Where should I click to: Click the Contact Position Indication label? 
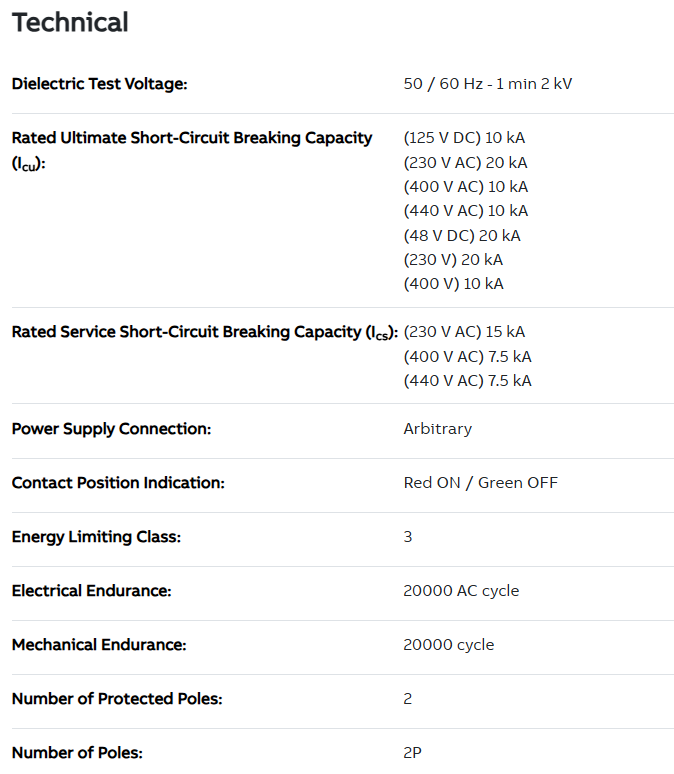(x=118, y=483)
